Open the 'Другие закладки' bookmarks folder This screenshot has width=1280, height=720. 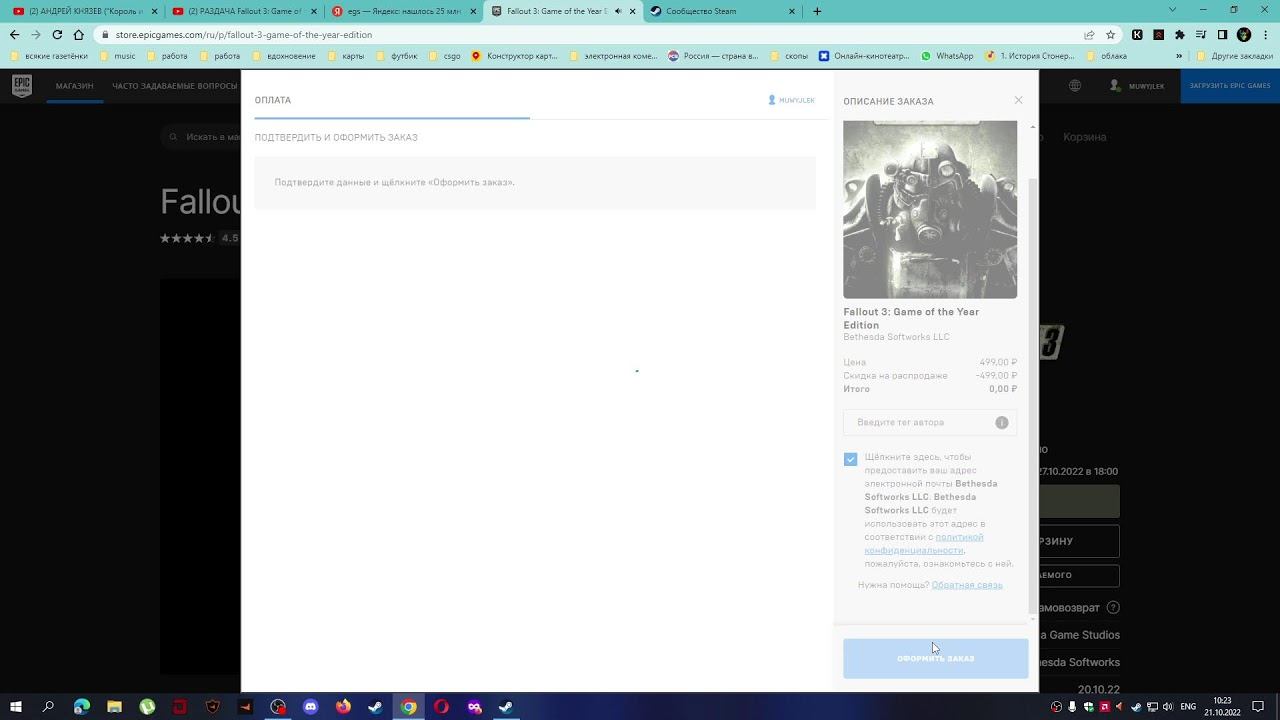point(1234,56)
